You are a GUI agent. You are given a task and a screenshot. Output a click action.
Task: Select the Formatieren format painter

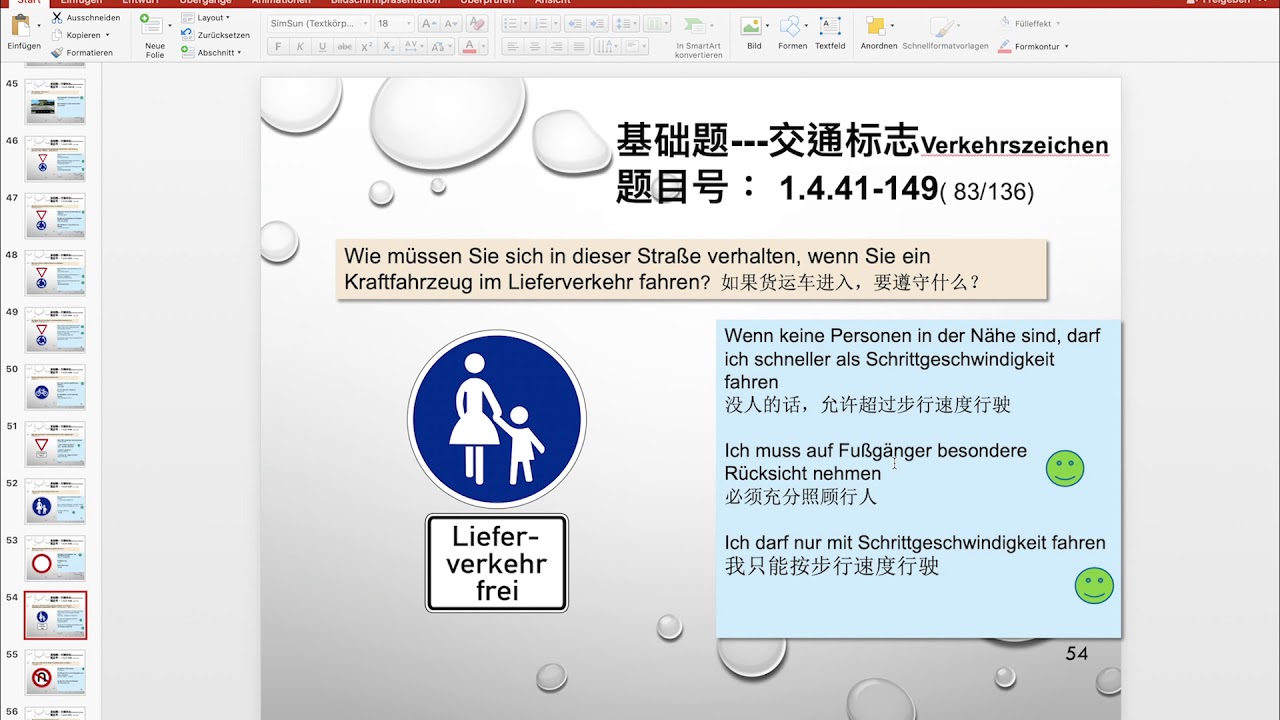click(82, 52)
